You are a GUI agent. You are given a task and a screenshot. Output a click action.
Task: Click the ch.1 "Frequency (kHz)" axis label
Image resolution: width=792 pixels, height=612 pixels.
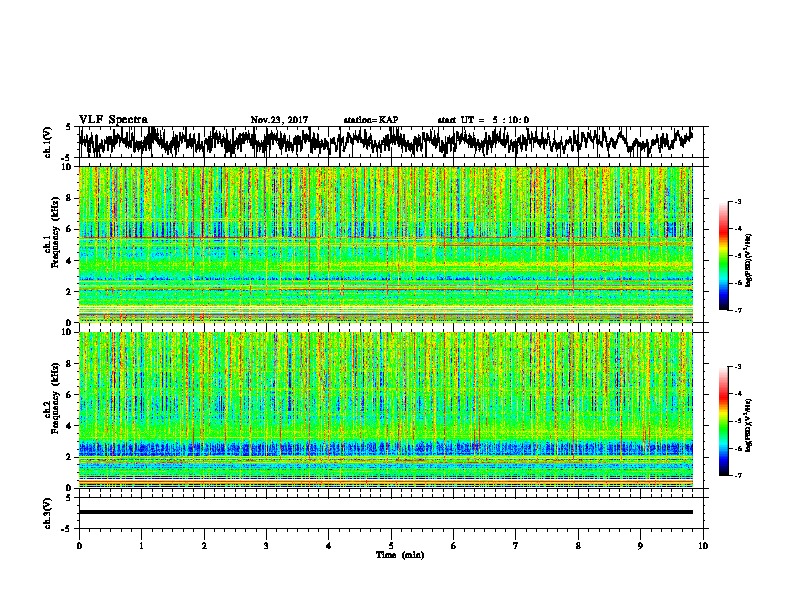coord(55,233)
